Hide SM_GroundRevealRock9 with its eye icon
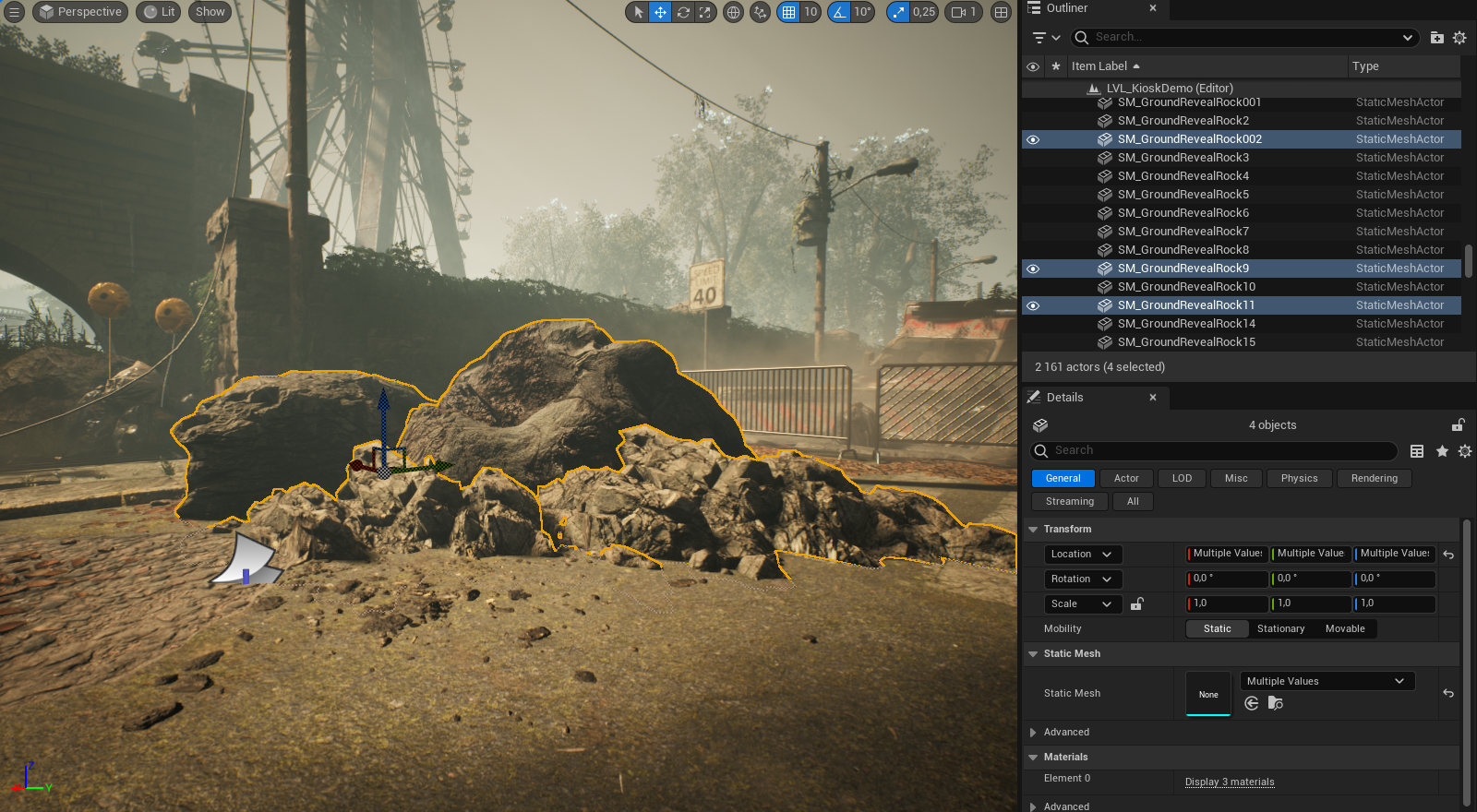This screenshot has width=1477, height=812. point(1033,269)
